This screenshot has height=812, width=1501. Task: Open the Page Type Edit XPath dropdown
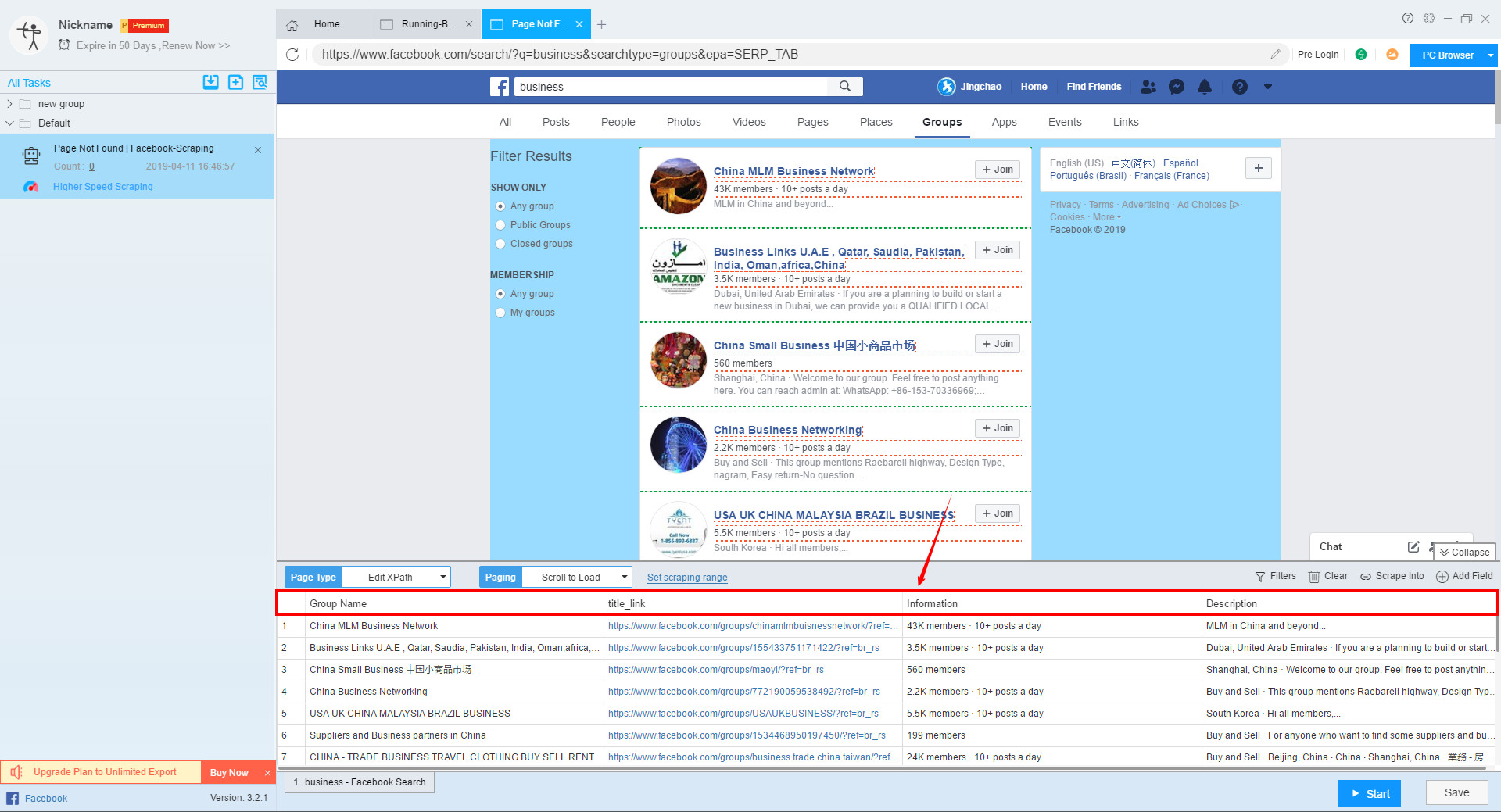[x=396, y=578]
